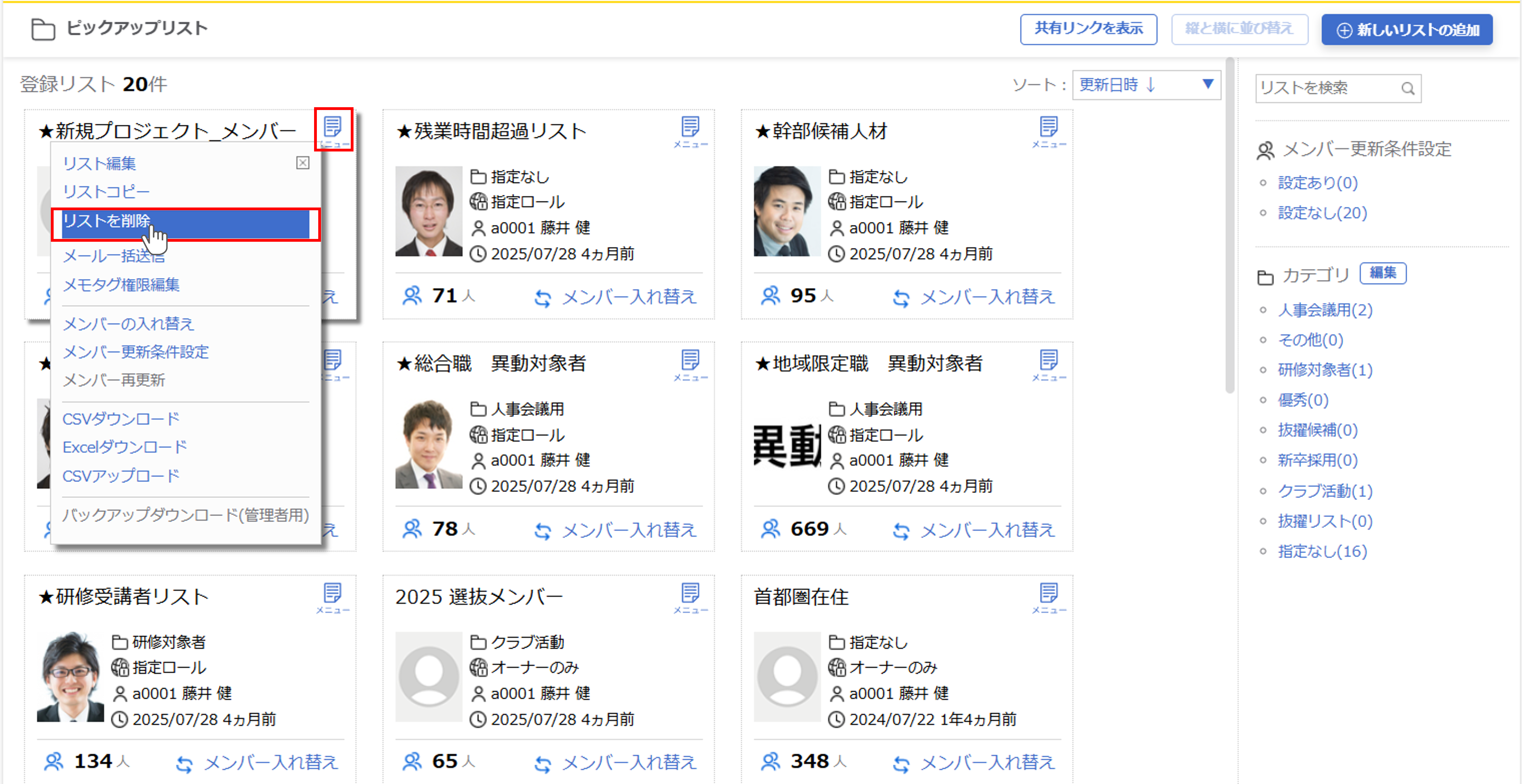Click 新しいリストの追加 button
Viewport: 1522px width, 784px height.
pyautogui.click(x=1407, y=30)
